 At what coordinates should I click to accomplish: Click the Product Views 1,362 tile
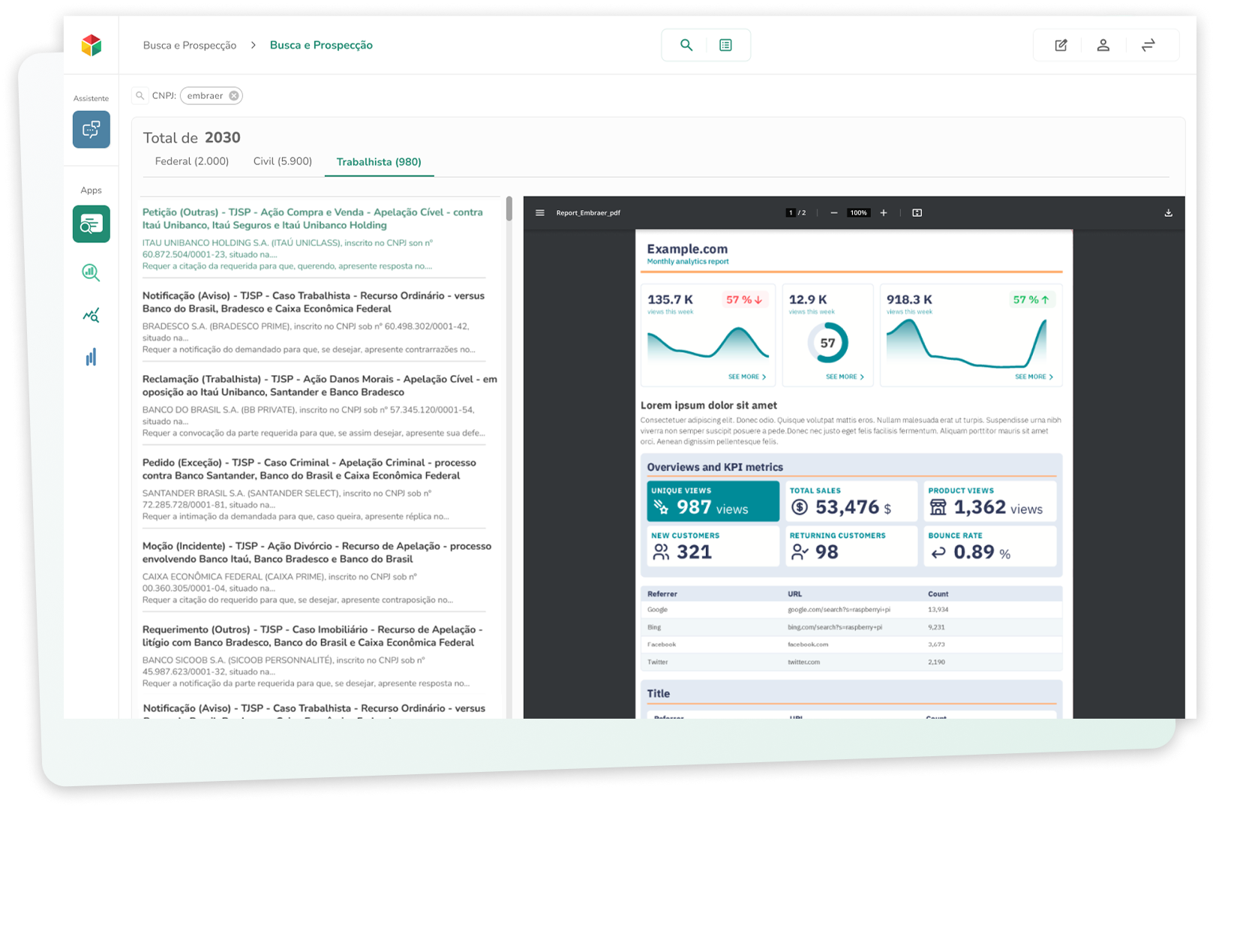pyautogui.click(x=990, y=500)
